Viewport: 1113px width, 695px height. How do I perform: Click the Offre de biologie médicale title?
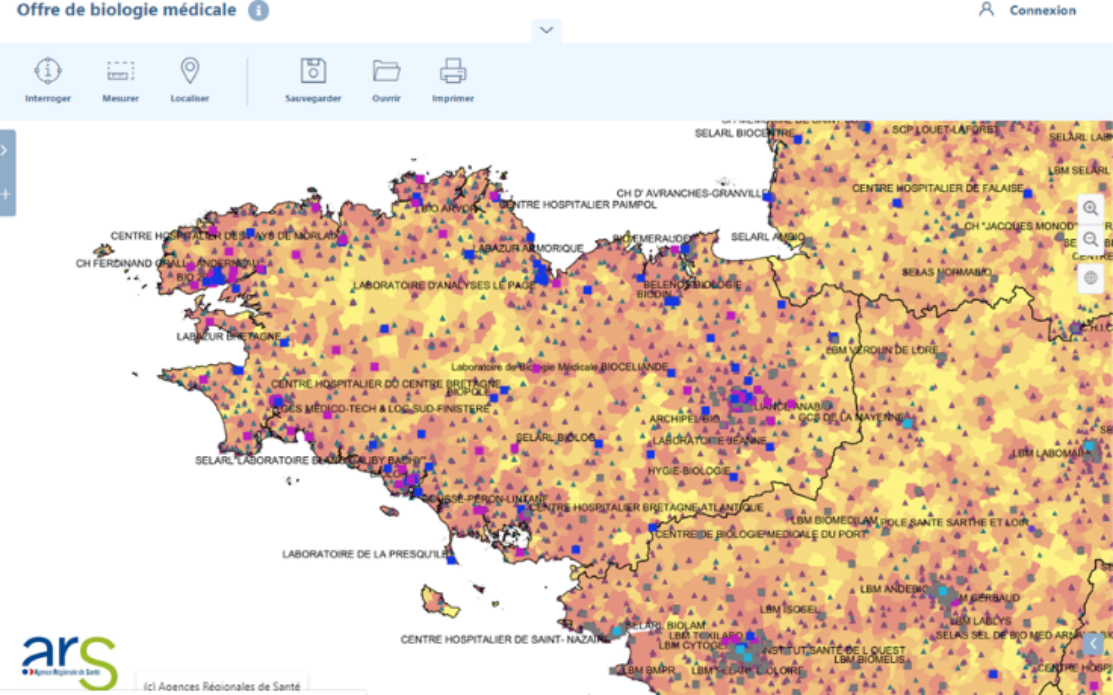click(126, 10)
